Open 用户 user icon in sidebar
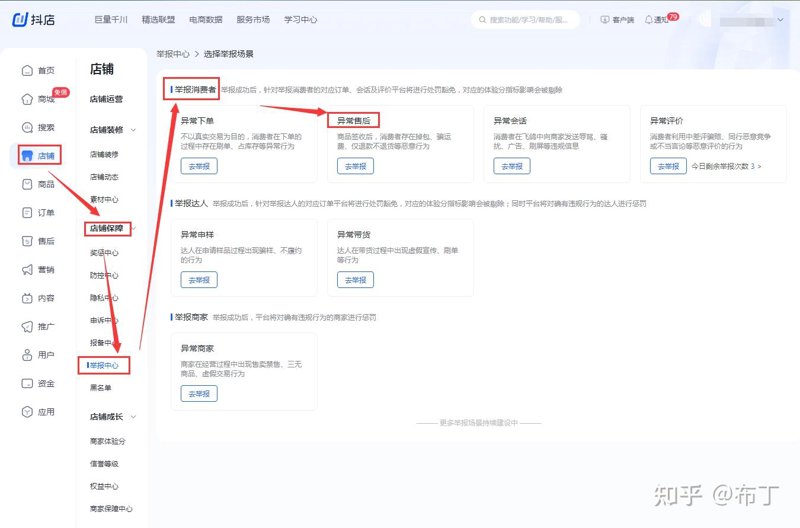Viewport: 800px width, 528px height. click(27, 355)
